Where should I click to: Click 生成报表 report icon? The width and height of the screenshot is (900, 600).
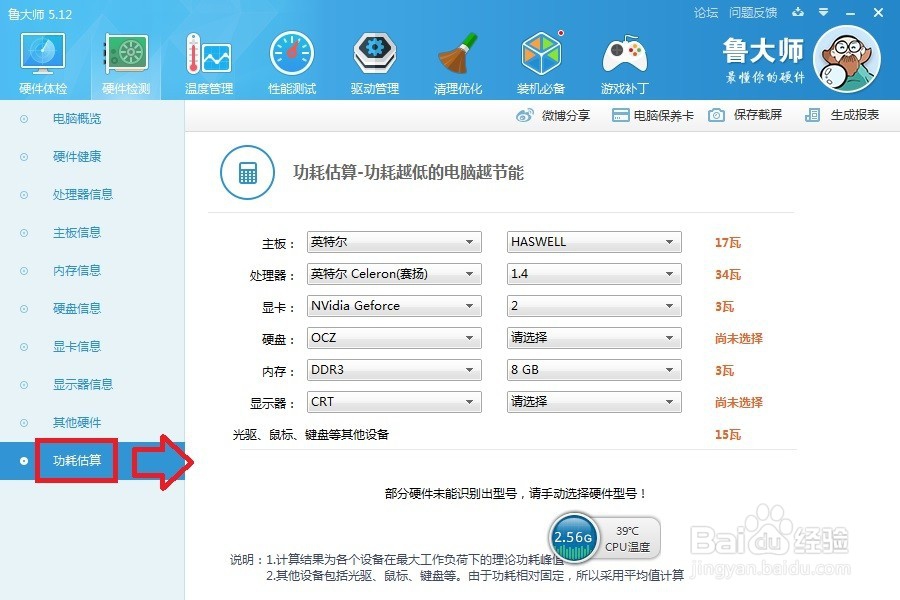(812, 115)
